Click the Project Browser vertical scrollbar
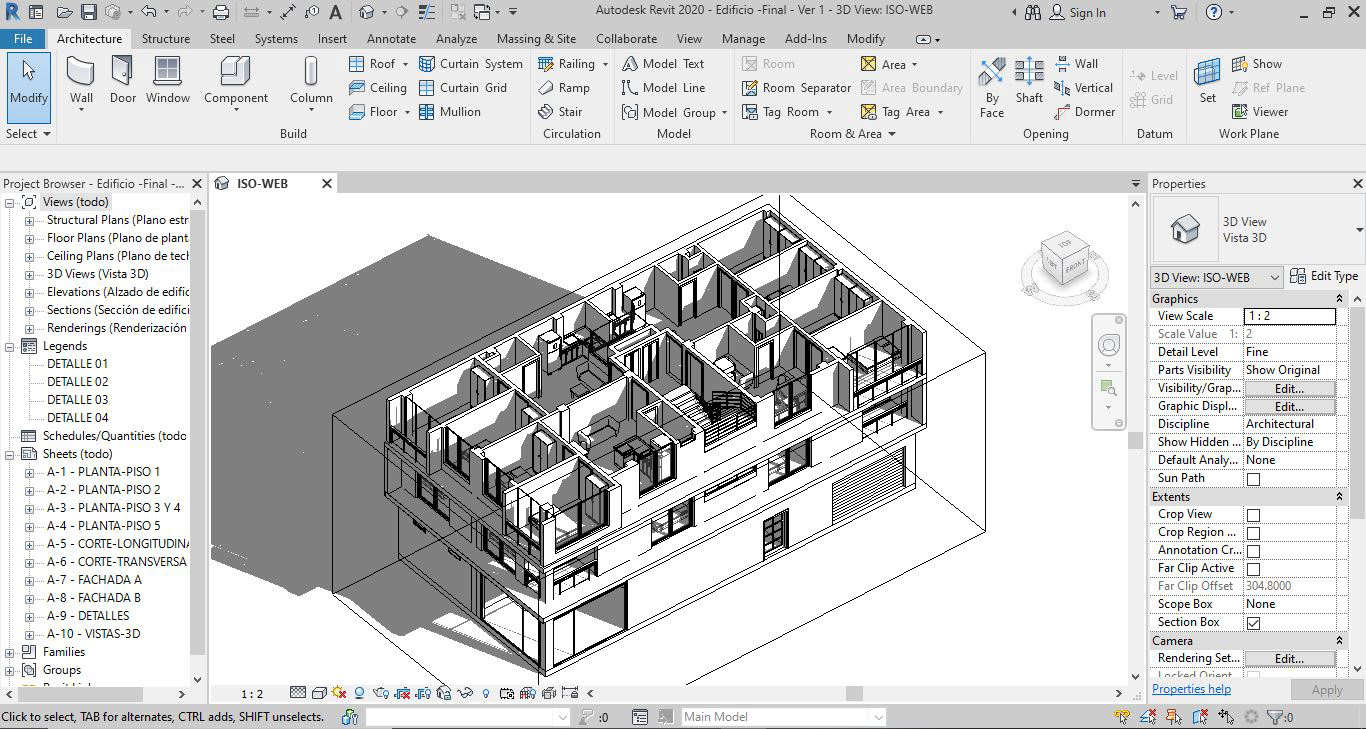1366x729 pixels. [197, 430]
